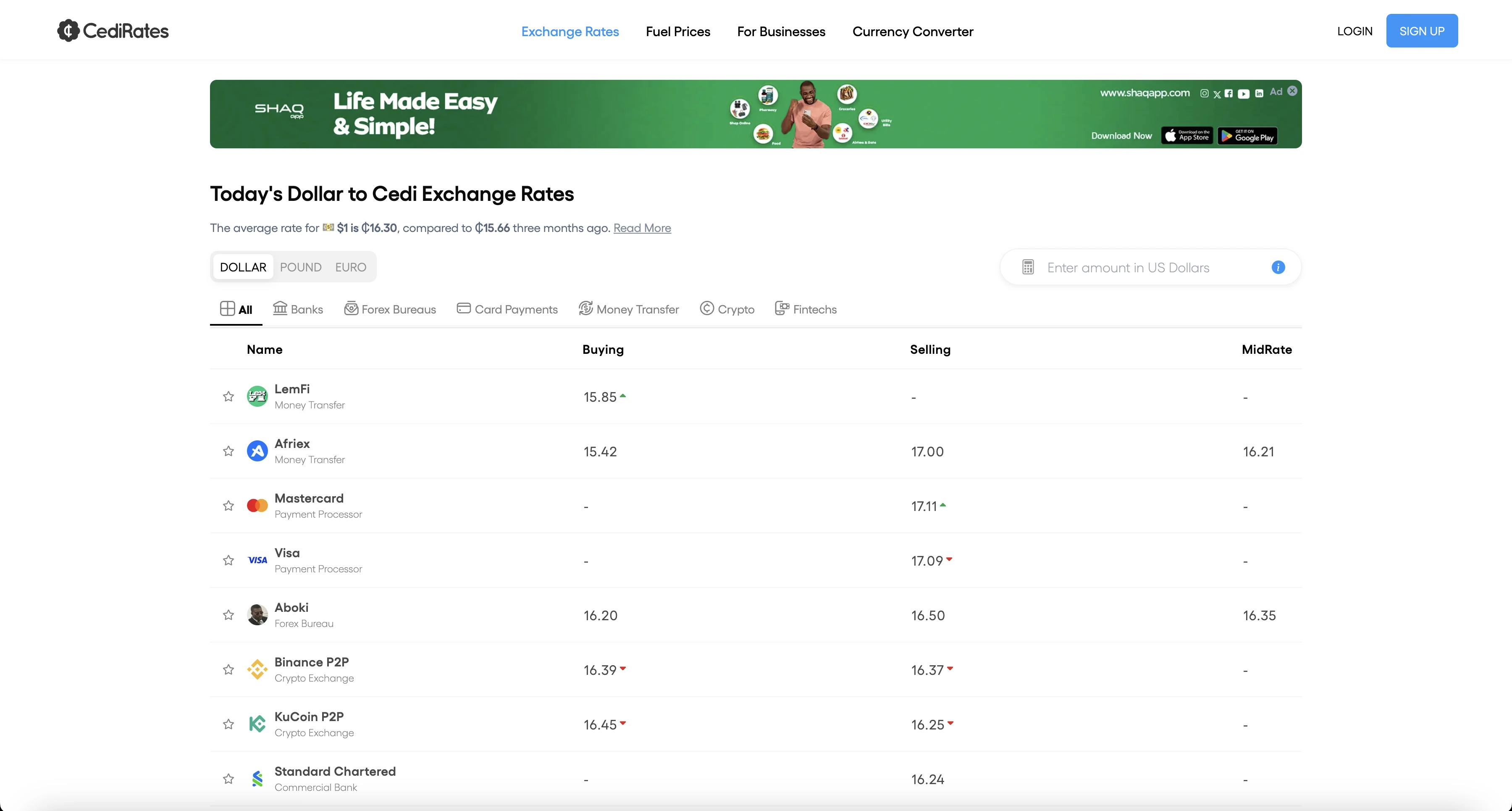
Task: Click the calculator icon in amount field
Action: (x=1028, y=267)
